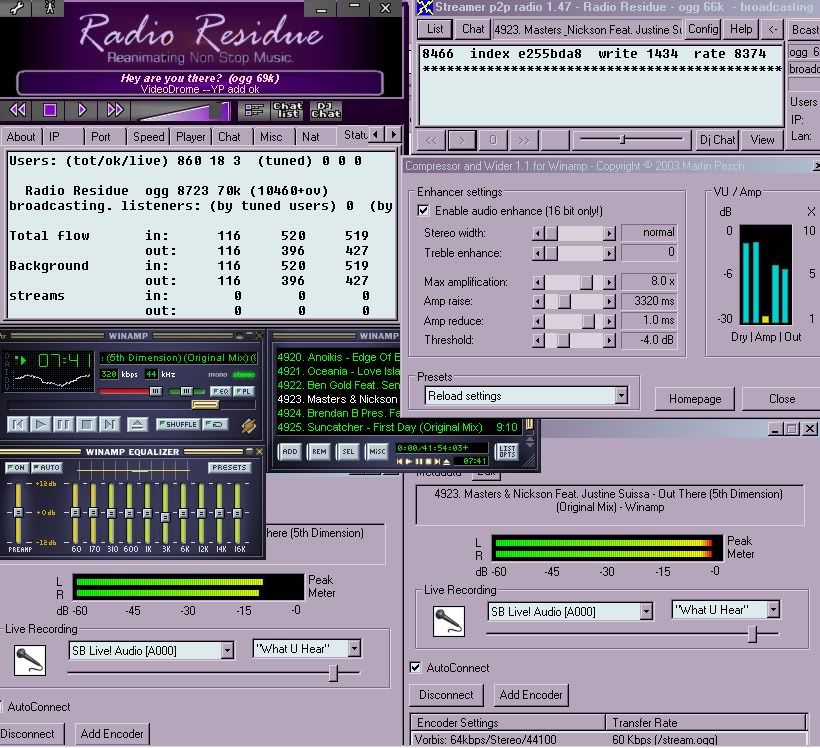Click playlist LIST OPTS button
820x748 pixels.
click(x=507, y=451)
